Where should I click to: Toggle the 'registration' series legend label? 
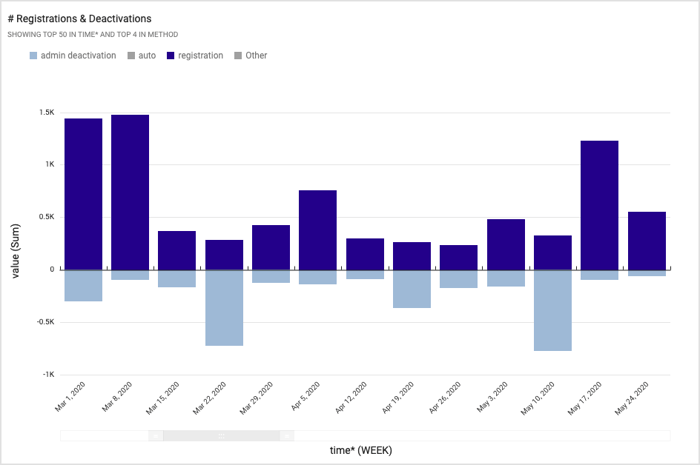pos(200,55)
